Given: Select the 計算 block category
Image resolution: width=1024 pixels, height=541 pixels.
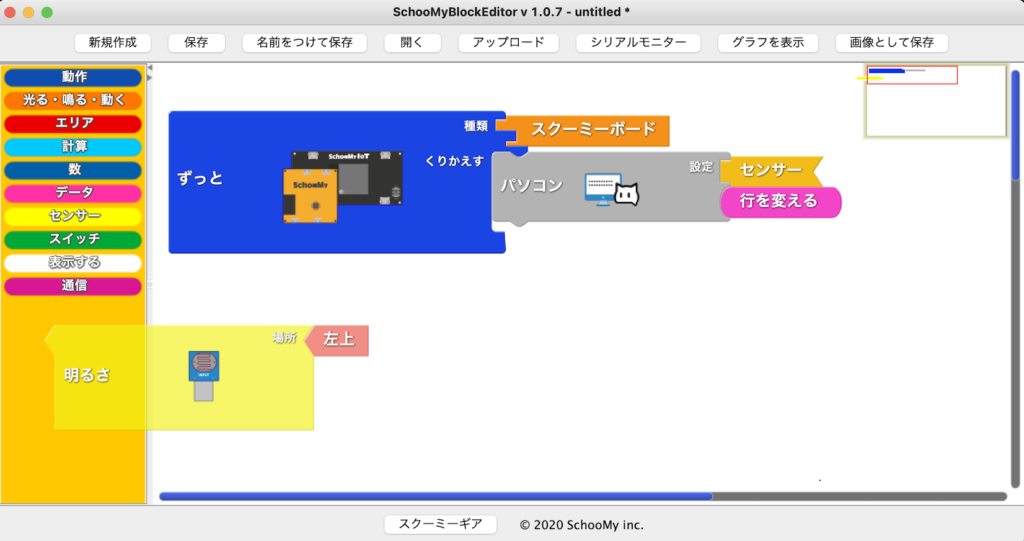Looking at the screenshot, I should click(x=73, y=146).
